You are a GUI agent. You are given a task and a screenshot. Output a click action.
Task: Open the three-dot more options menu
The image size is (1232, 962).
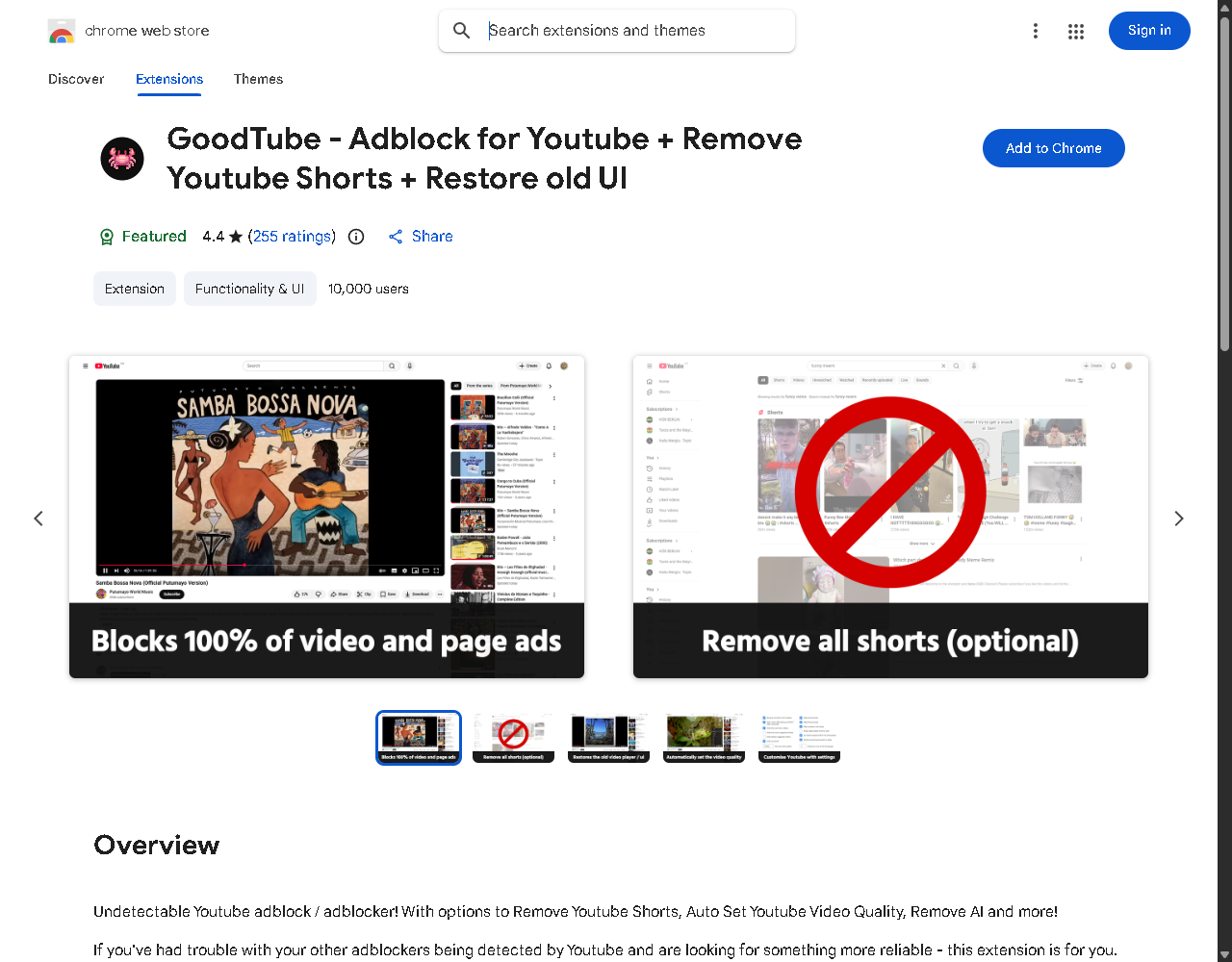[1036, 31]
